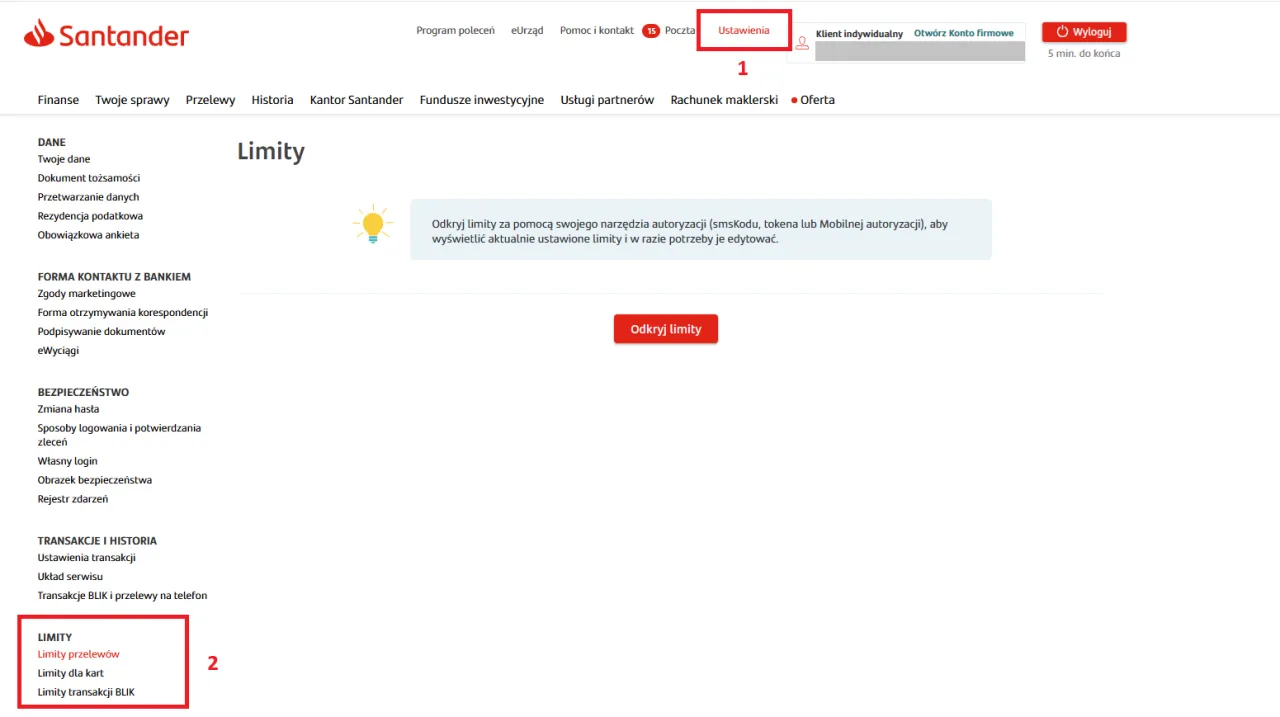
Task: Log out with Wyloguj button
Action: tap(1084, 32)
